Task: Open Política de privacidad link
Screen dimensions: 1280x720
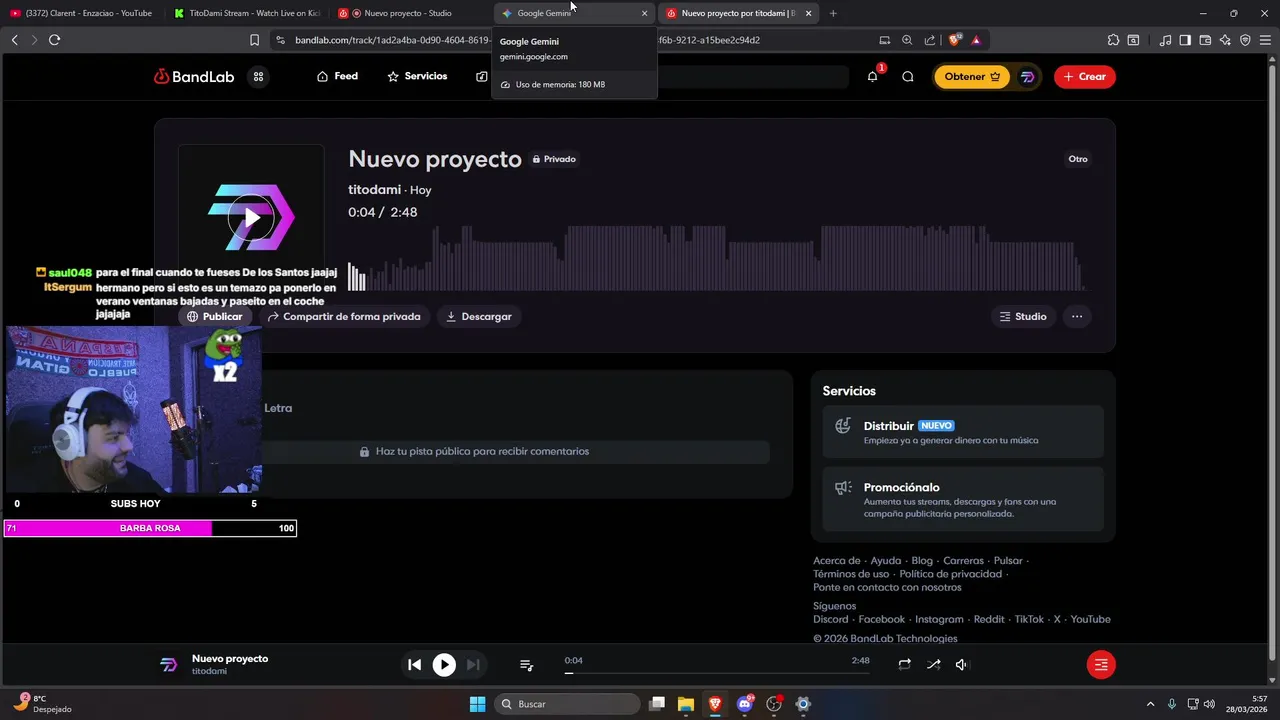Action: [951, 574]
